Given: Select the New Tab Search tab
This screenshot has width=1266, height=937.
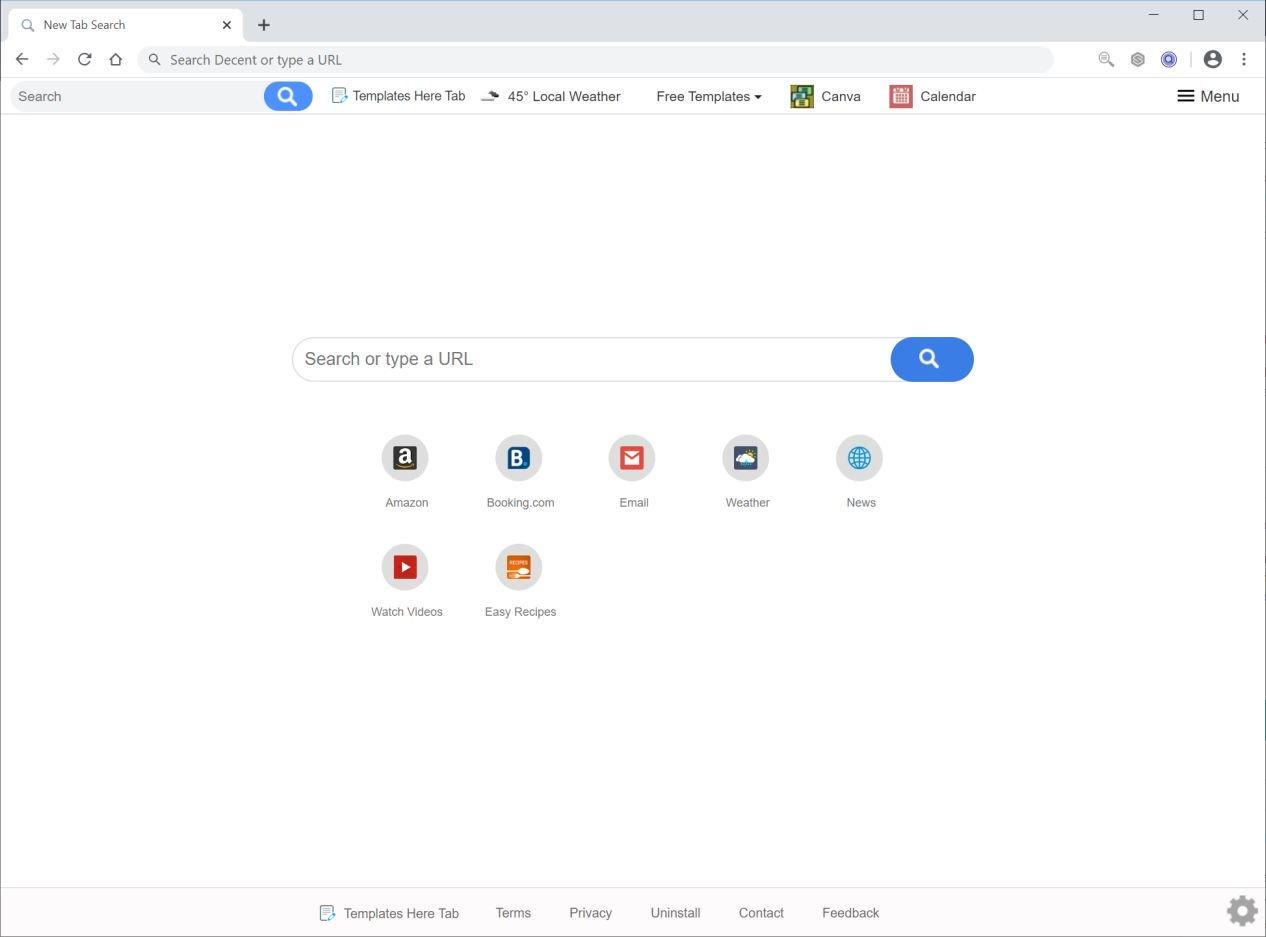Looking at the screenshot, I should click(125, 25).
